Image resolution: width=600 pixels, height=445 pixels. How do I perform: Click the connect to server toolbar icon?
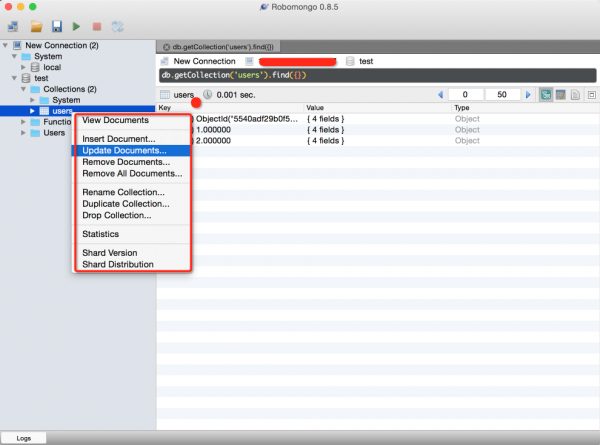pyautogui.click(x=13, y=26)
